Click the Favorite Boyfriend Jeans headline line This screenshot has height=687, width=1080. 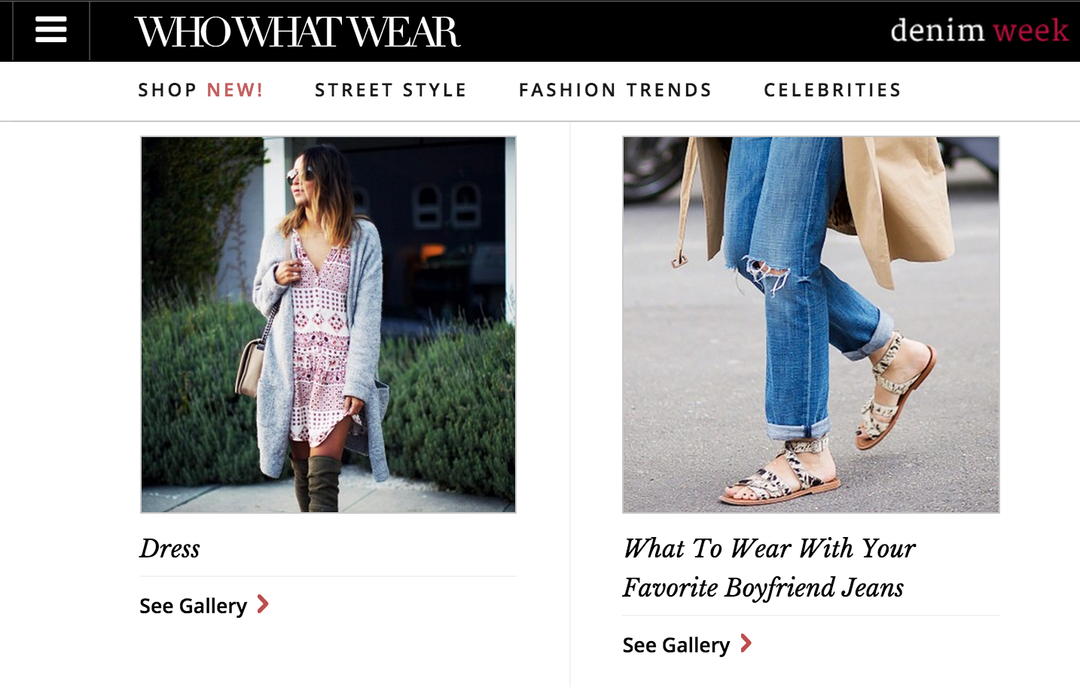(763, 588)
